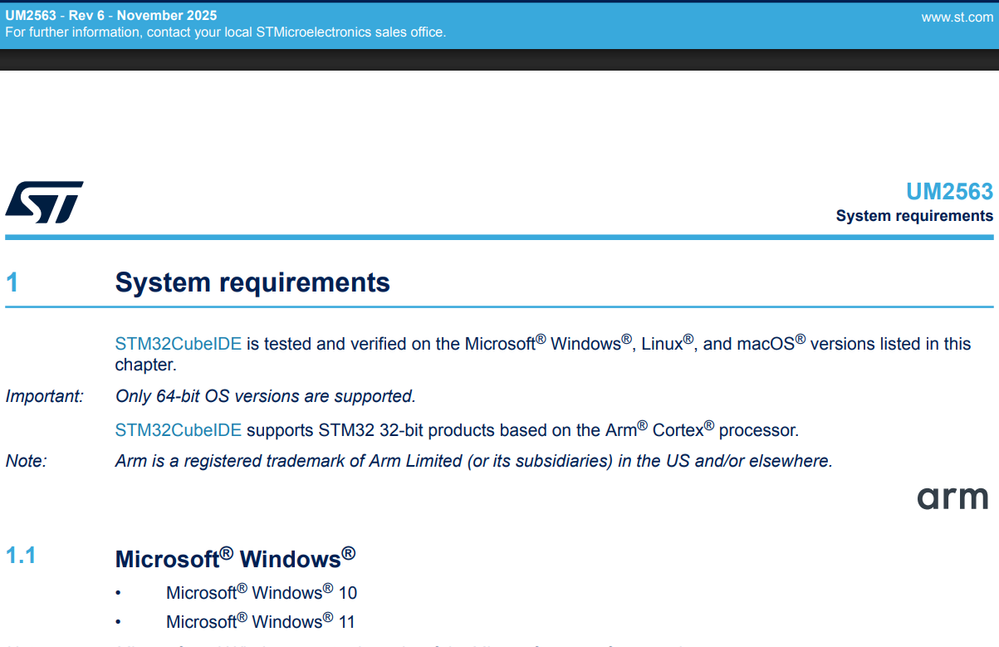Click www.st.com in the header bar
The width and height of the screenshot is (999, 647).
[957, 18]
